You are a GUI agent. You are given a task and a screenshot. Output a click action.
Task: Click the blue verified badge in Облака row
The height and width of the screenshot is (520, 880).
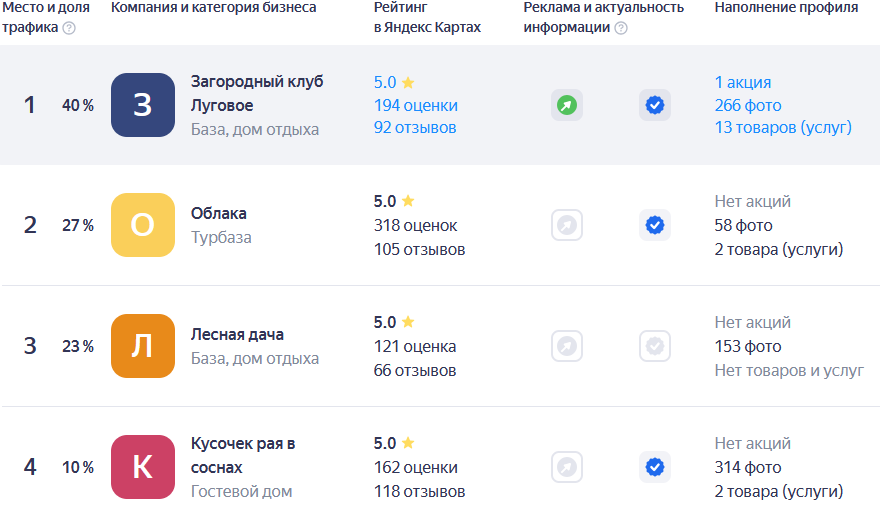point(655,226)
